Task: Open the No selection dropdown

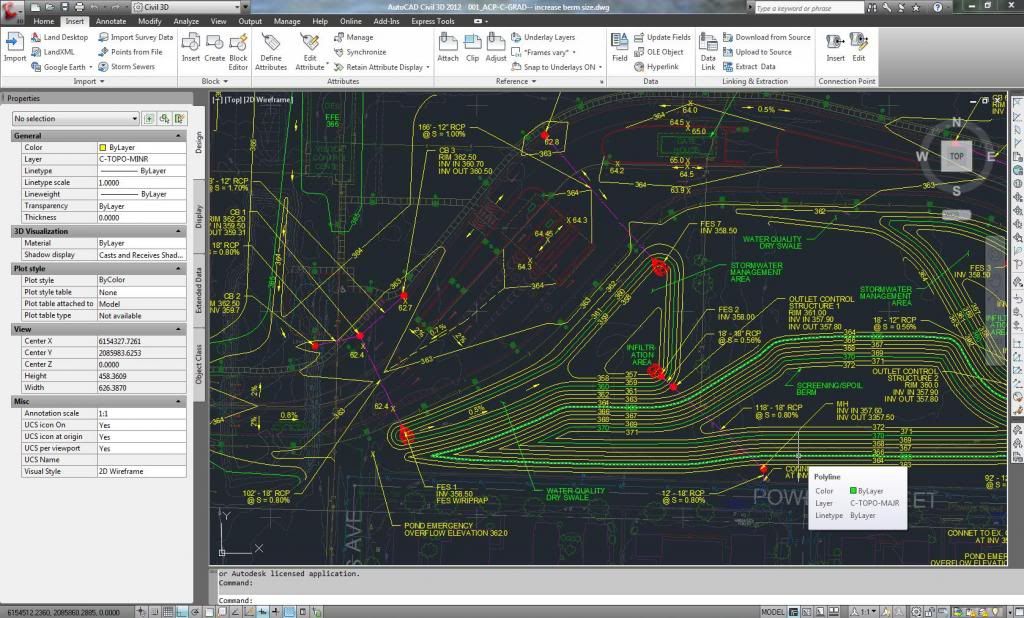Action: (x=76, y=118)
